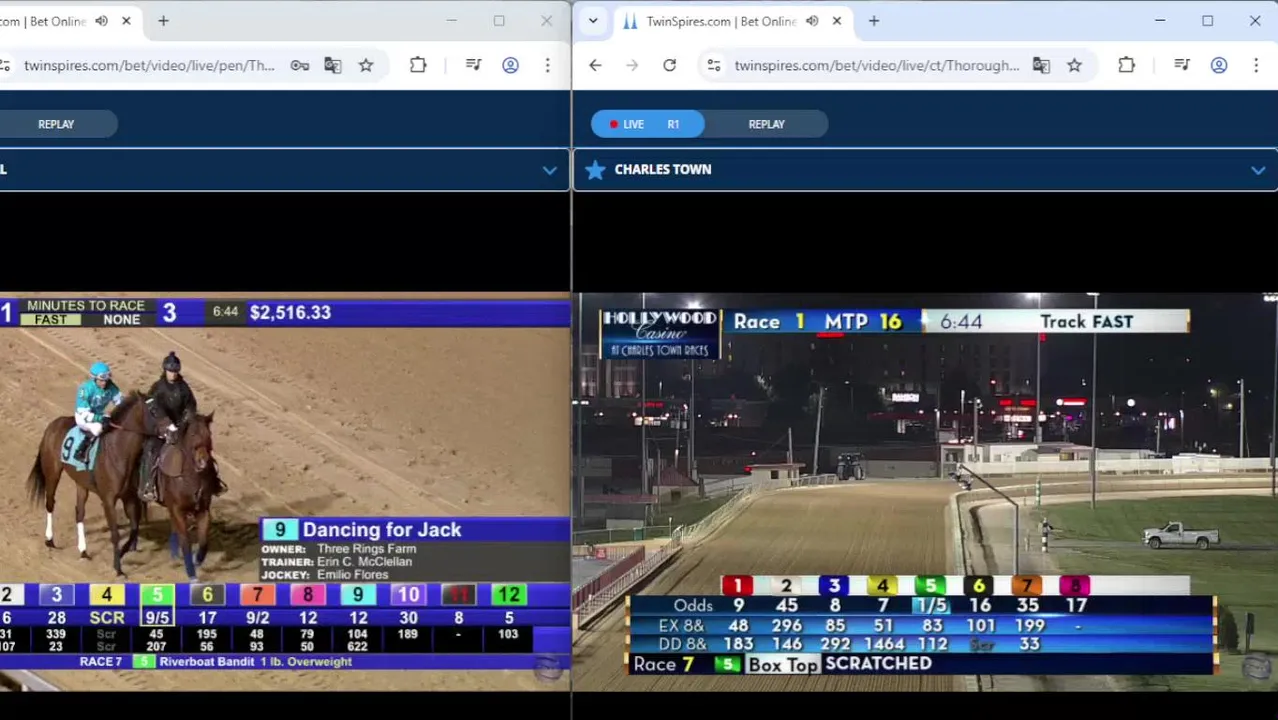
Task: Click 'Emilio Flores' jockey name
Action: pyautogui.click(x=352, y=575)
